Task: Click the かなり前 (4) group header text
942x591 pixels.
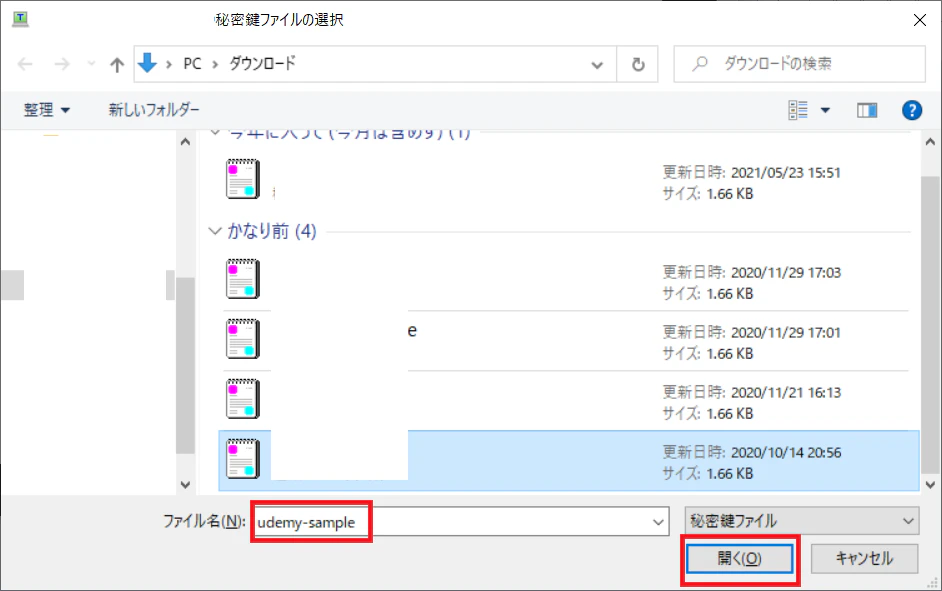Action: [x=272, y=231]
